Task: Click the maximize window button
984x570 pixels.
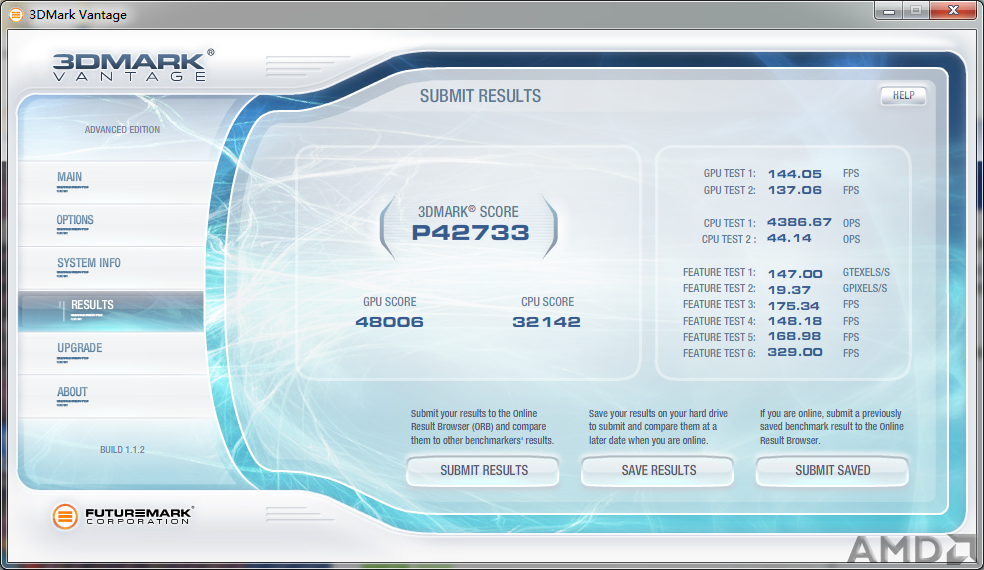Action: [916, 11]
